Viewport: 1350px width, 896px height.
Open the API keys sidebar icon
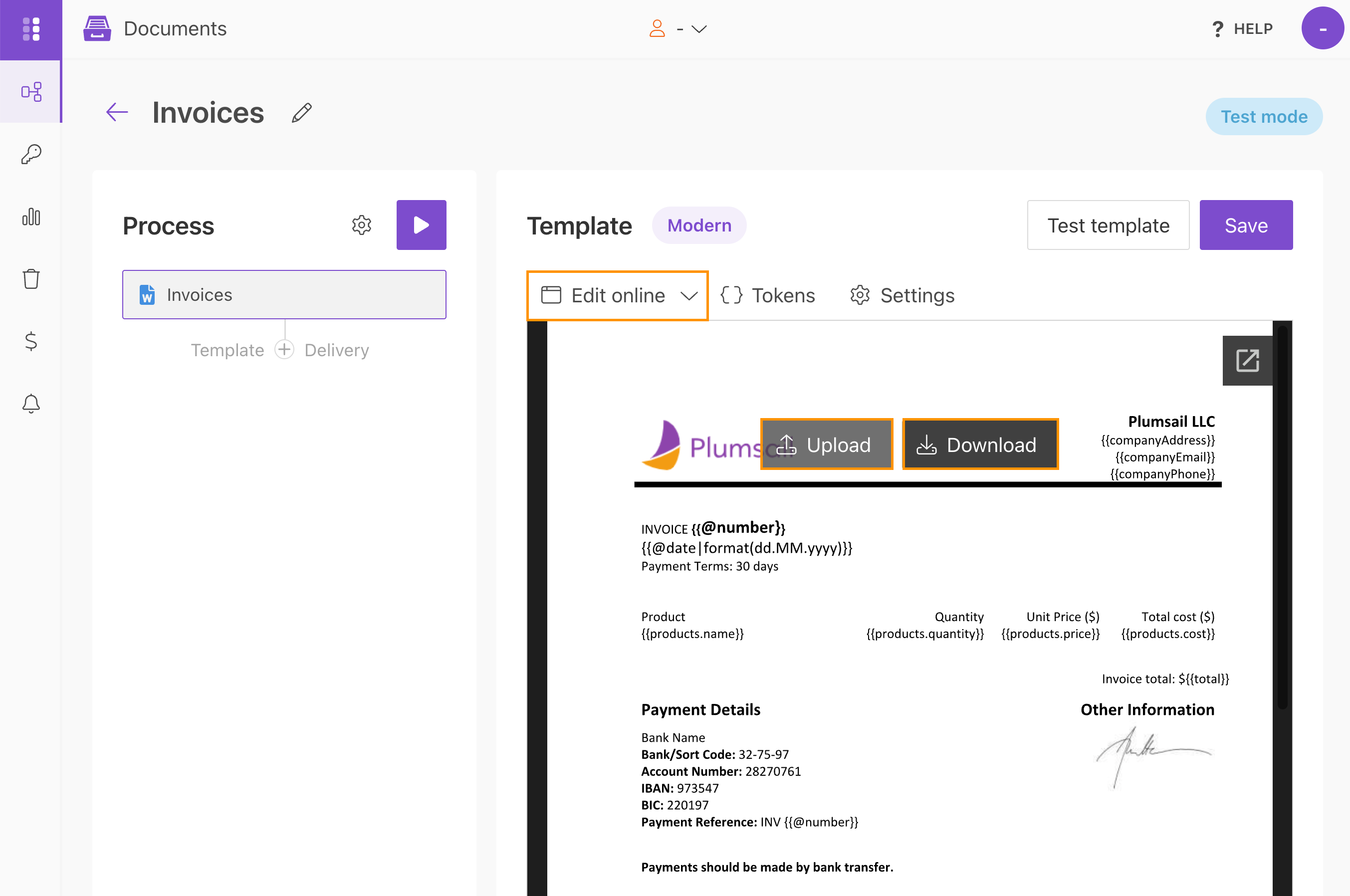point(31,154)
